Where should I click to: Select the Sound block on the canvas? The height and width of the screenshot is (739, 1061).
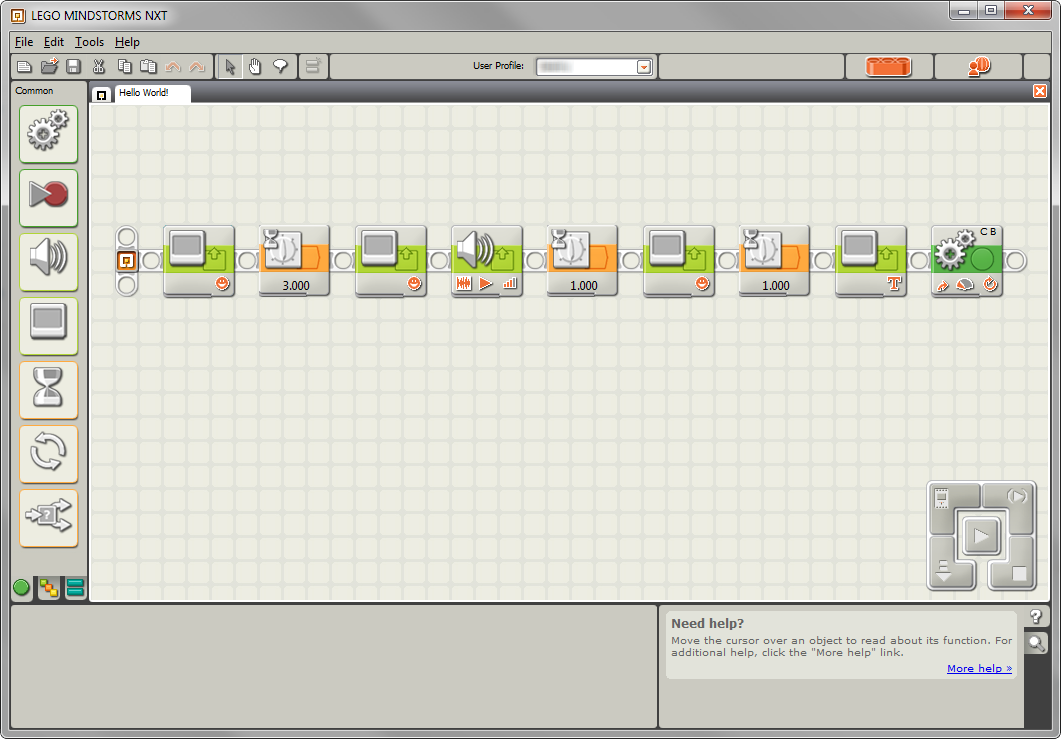[487, 261]
